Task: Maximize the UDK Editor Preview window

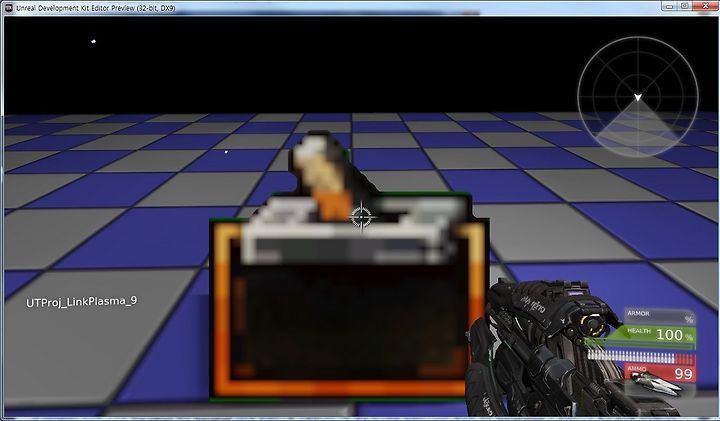Action: coord(684,6)
